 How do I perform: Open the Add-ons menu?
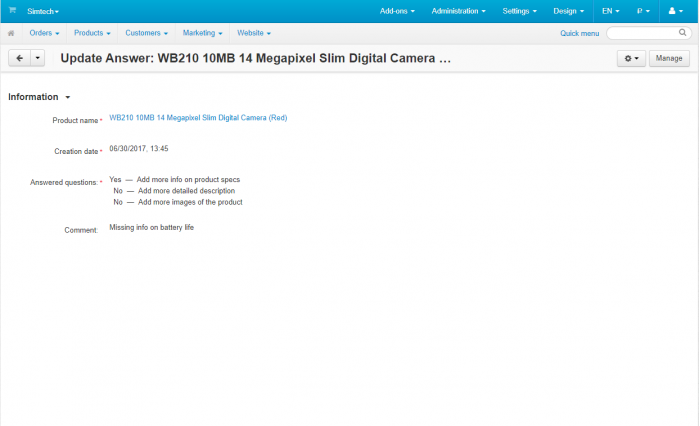pos(397,11)
